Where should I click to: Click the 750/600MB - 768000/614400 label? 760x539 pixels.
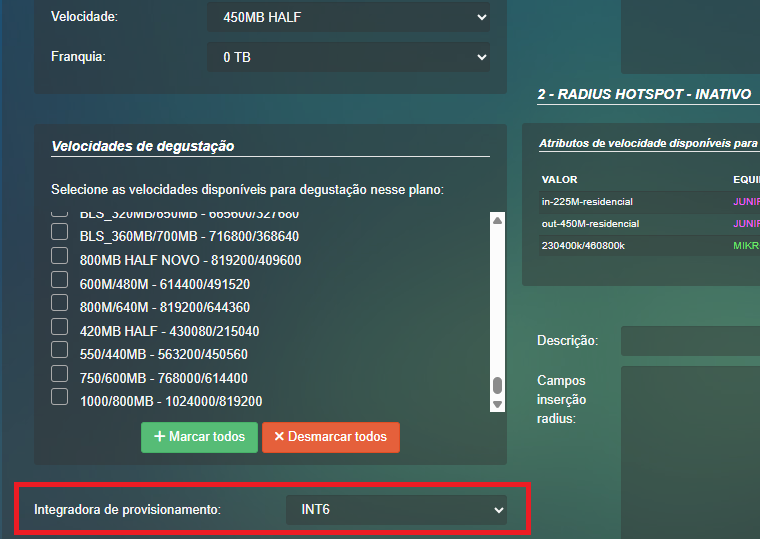tap(164, 378)
